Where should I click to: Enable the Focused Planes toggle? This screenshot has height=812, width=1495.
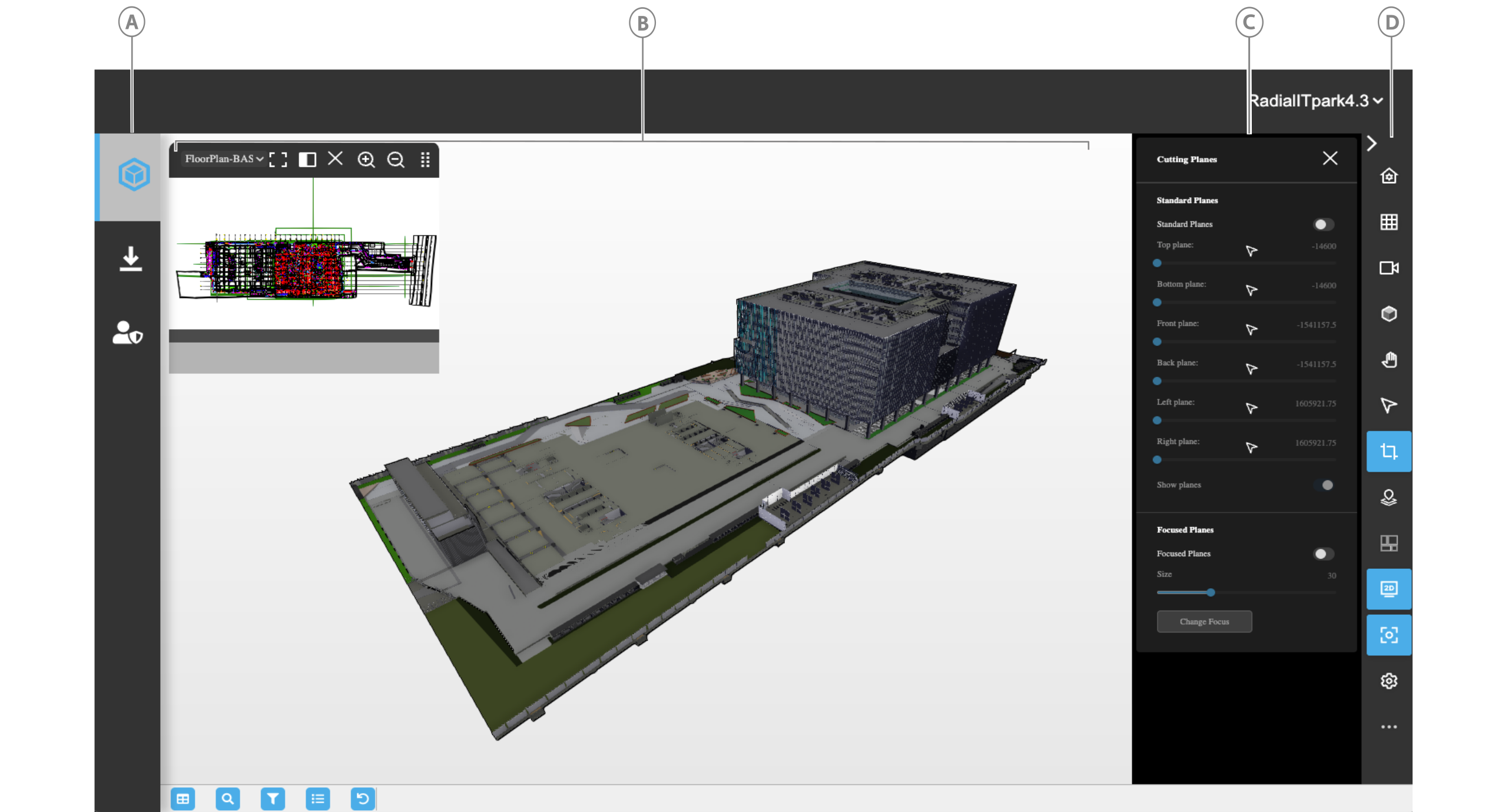(1322, 554)
